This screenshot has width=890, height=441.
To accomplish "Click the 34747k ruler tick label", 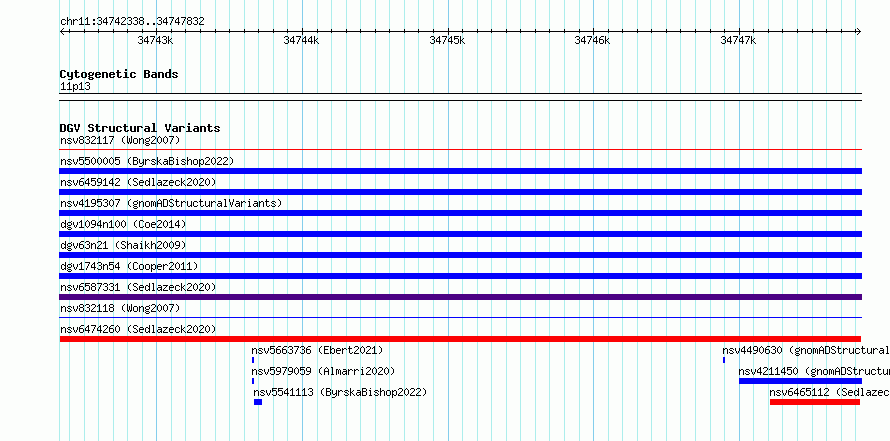I will point(738,40).
